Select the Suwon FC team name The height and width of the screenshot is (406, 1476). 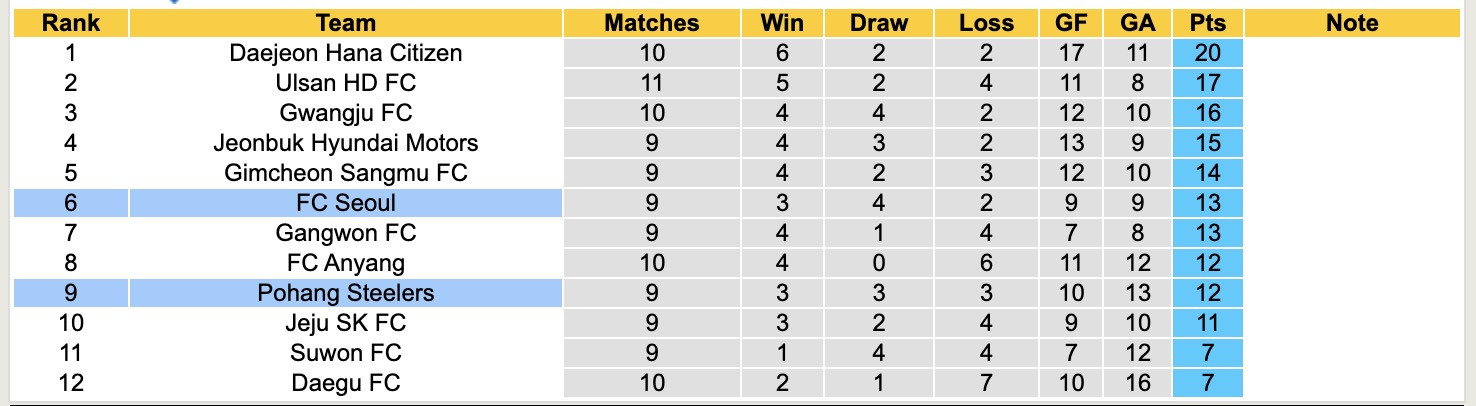(345, 353)
